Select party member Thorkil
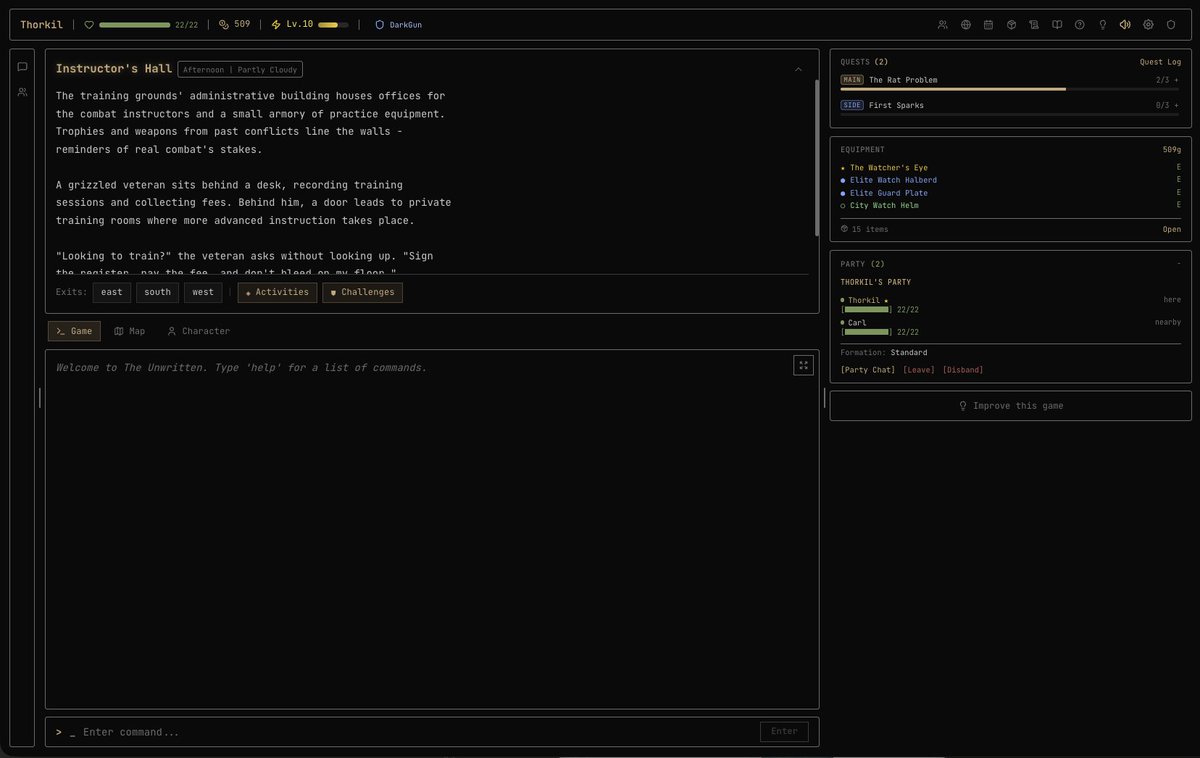The image size is (1200, 758). (864, 300)
